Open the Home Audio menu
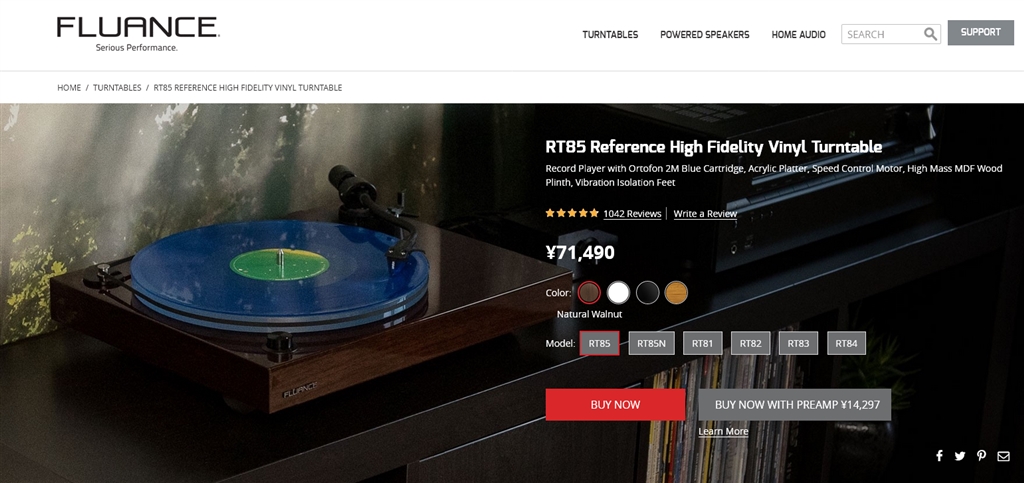The image size is (1024, 483). point(798,35)
